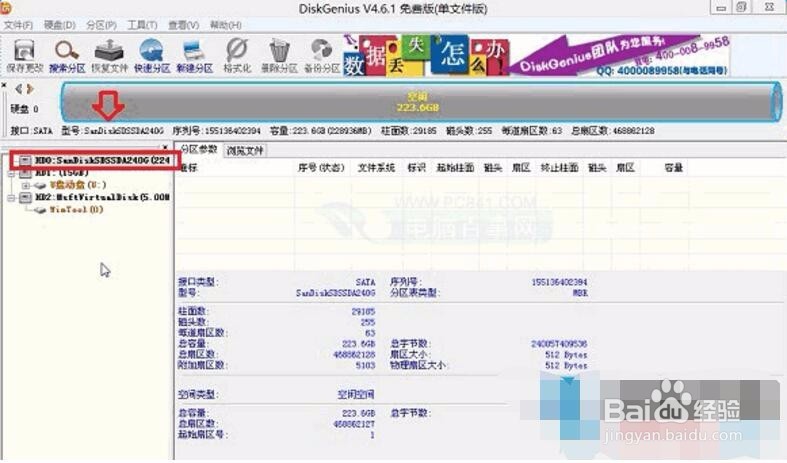Click the 新建分区 (new partition) toolbar icon
The width and height of the screenshot is (787, 463).
point(194,51)
